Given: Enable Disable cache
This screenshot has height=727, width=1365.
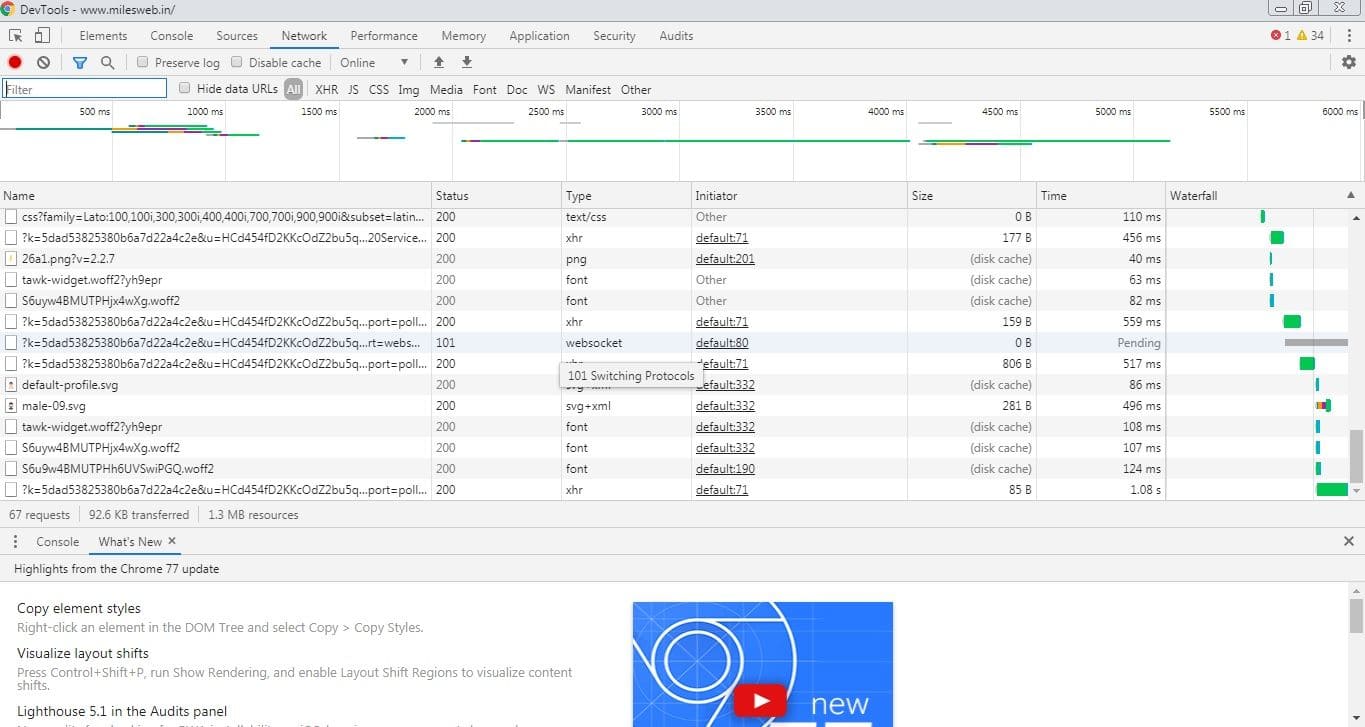Looking at the screenshot, I should coord(237,62).
